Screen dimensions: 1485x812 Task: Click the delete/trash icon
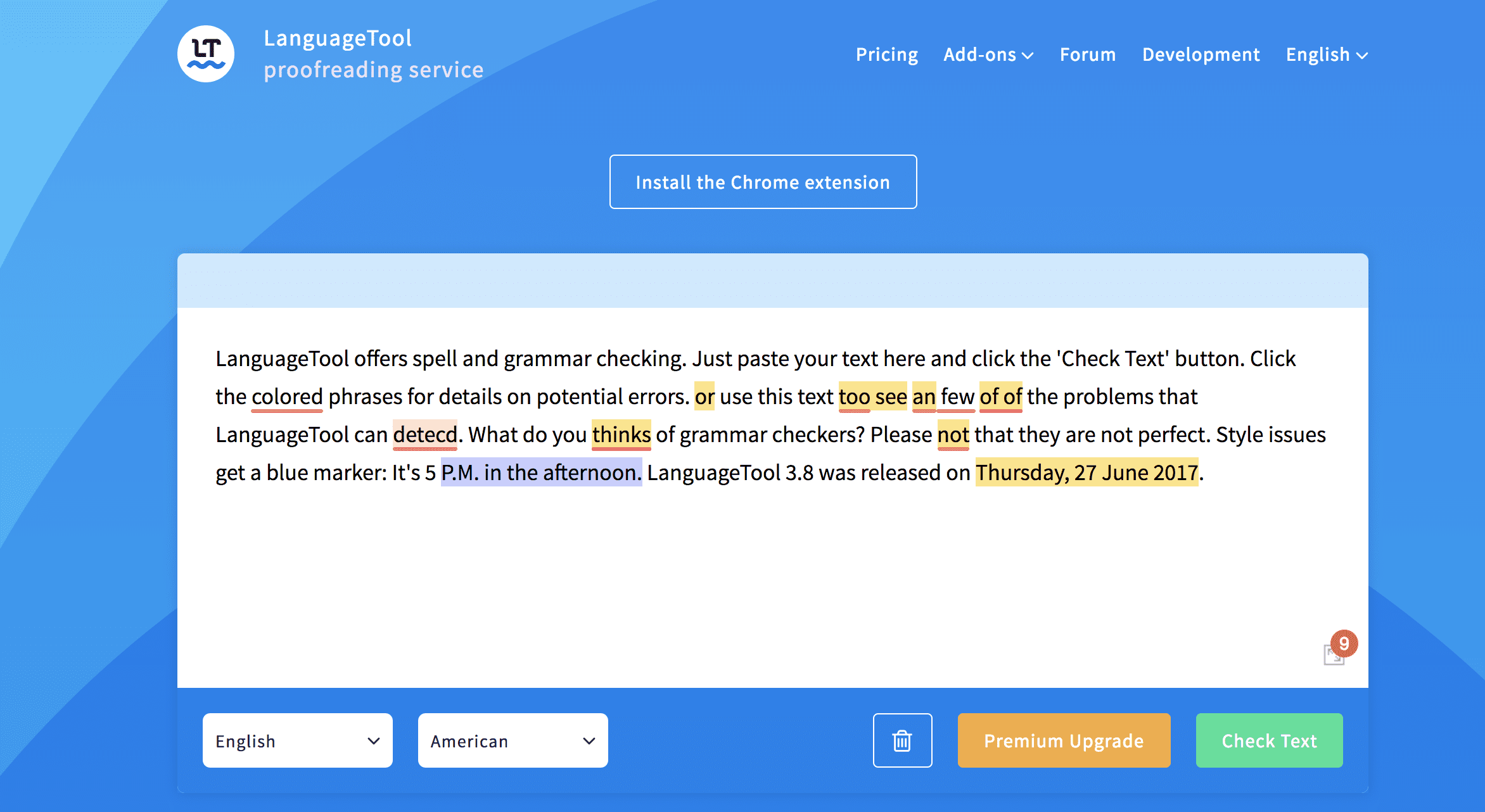902,742
